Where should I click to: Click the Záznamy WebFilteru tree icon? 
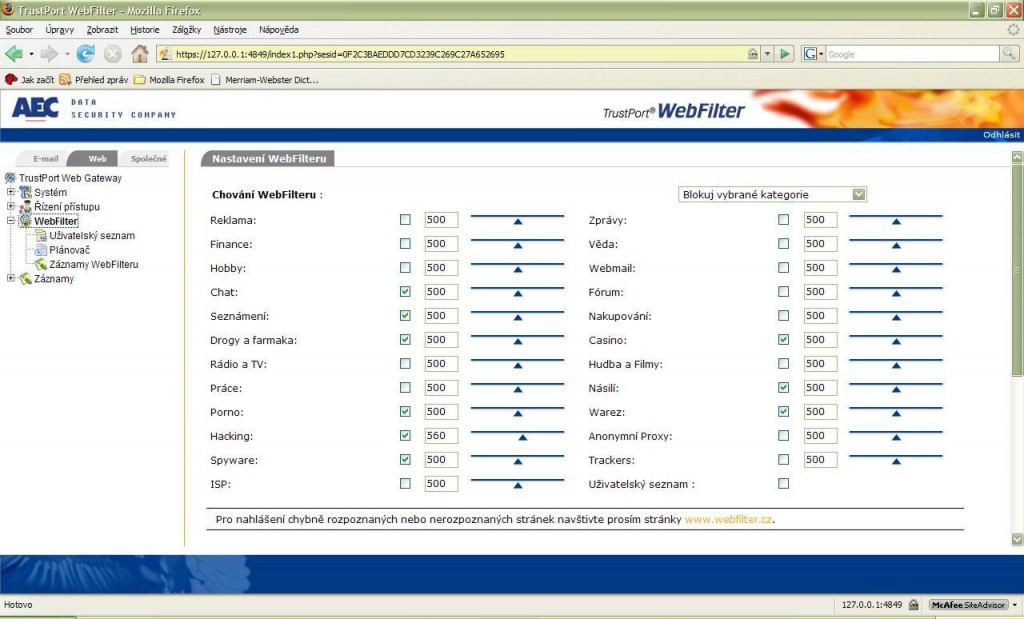[41, 264]
